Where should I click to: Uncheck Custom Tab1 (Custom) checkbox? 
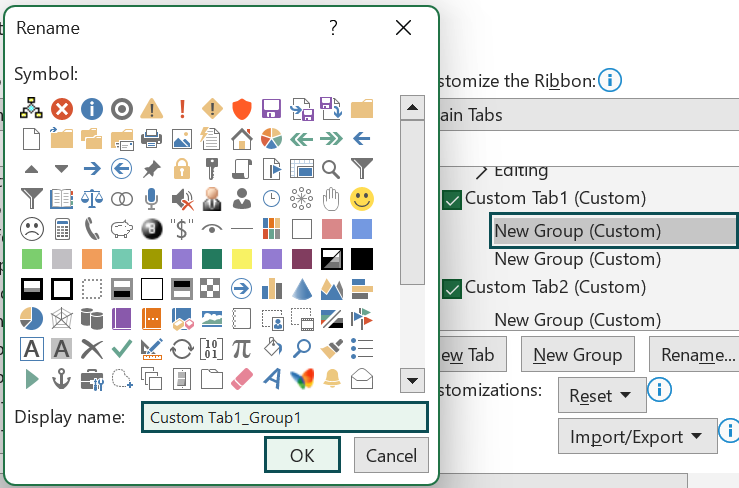(x=452, y=200)
